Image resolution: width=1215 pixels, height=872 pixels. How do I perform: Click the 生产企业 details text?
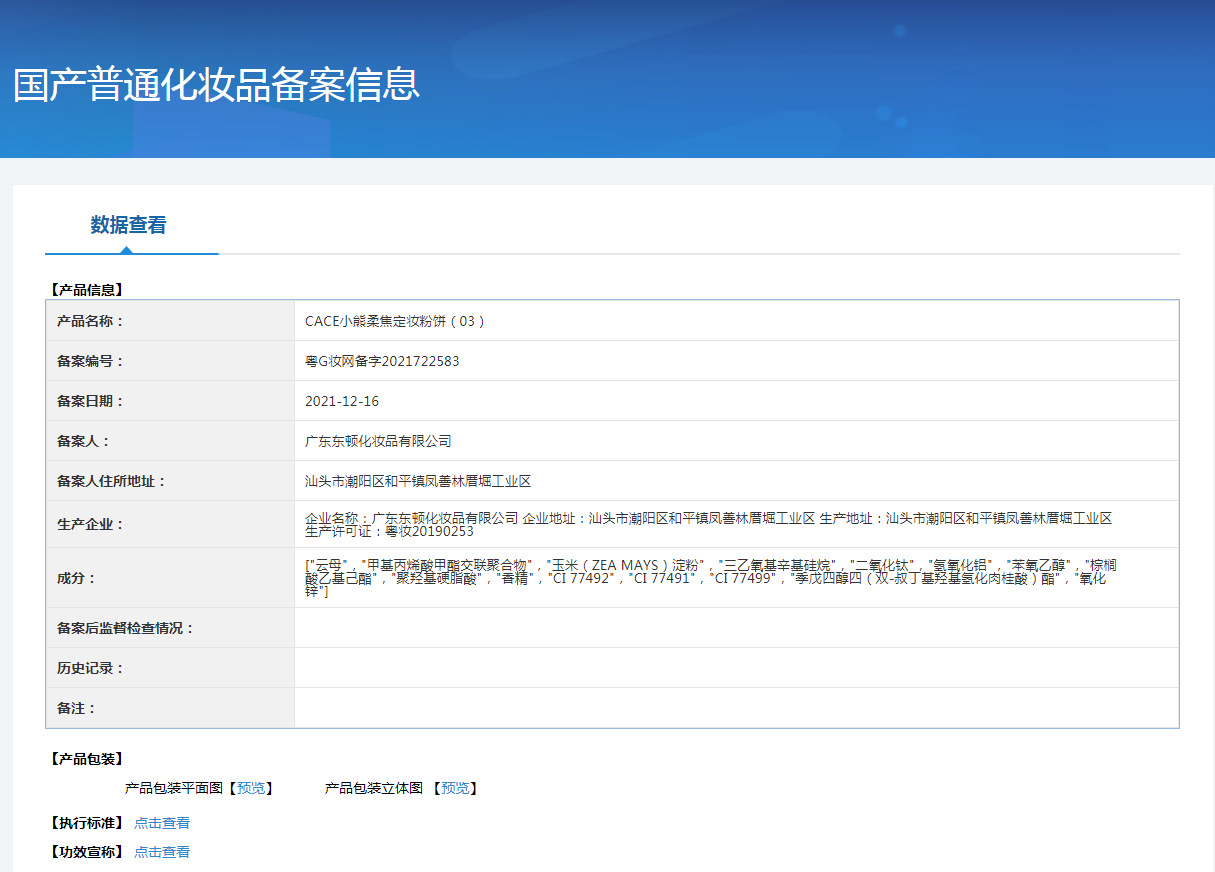[708, 524]
